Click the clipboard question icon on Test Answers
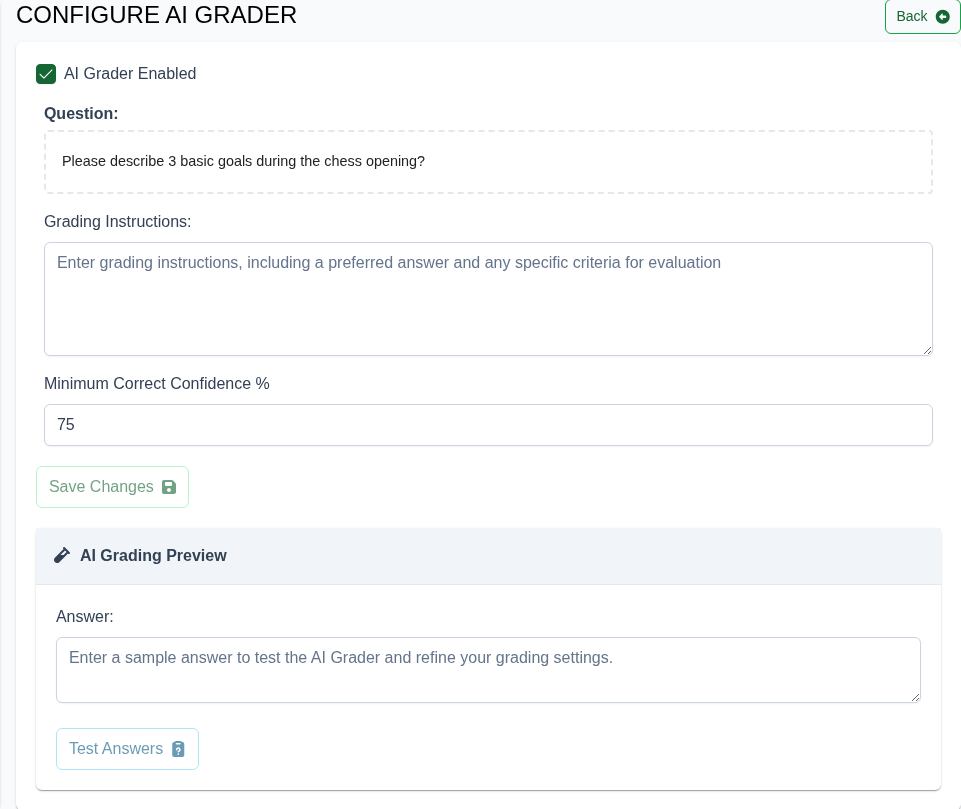 178,749
